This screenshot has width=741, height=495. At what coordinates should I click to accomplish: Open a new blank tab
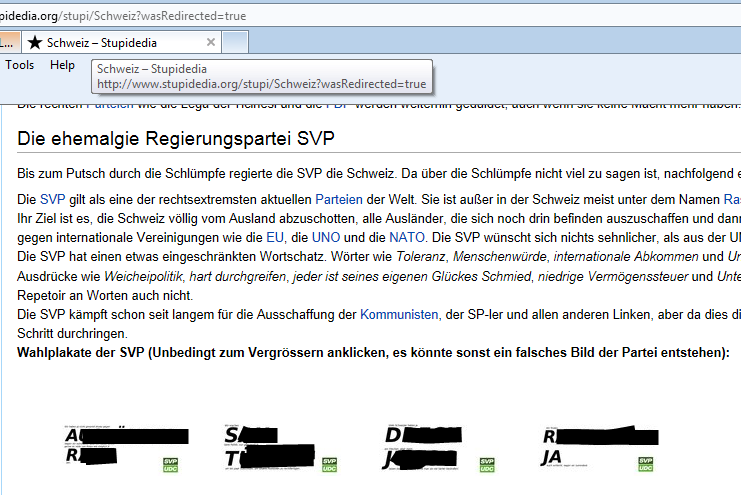(235, 43)
